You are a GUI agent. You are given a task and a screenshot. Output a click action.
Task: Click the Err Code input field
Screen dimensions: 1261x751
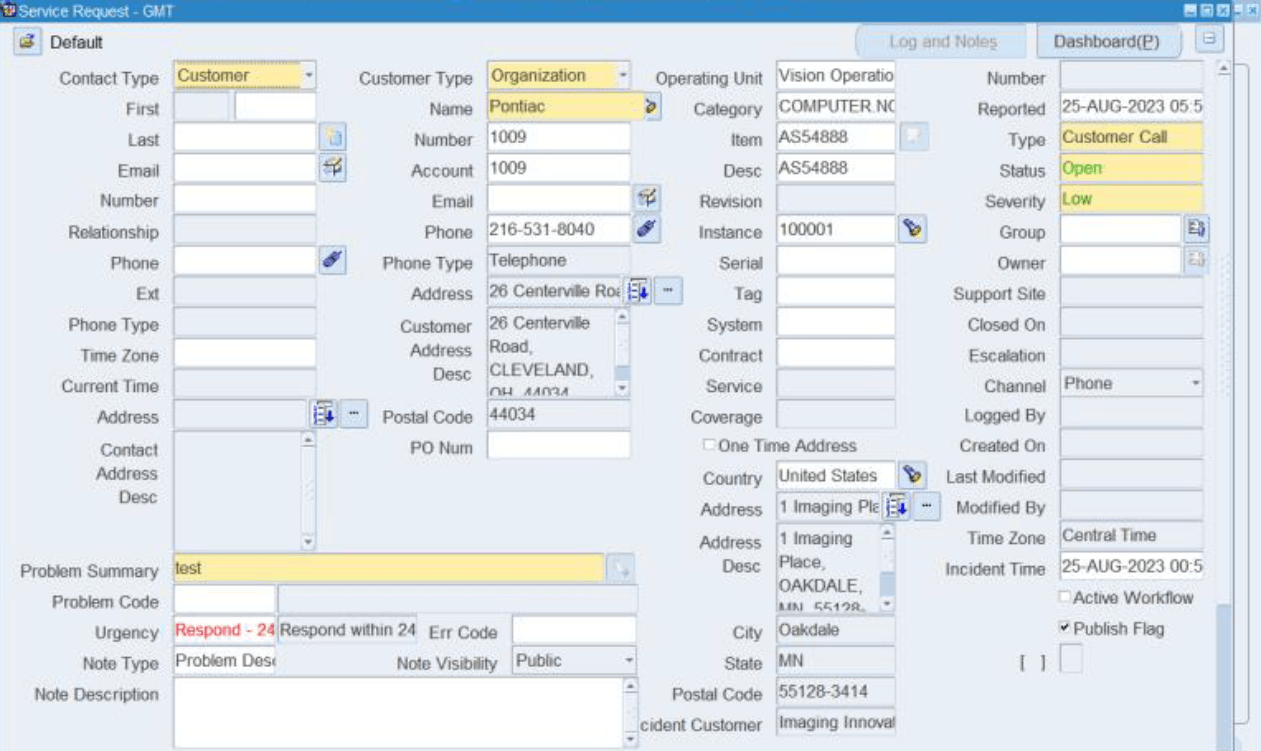point(574,630)
